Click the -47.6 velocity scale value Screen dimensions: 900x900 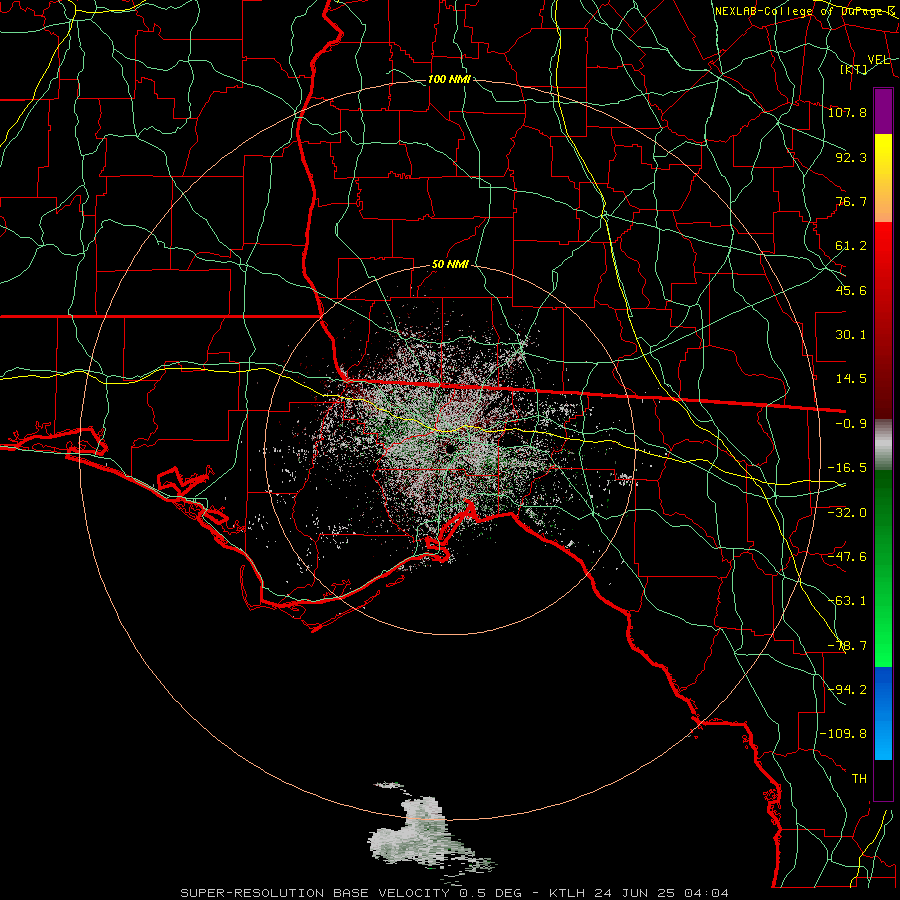pos(847,557)
